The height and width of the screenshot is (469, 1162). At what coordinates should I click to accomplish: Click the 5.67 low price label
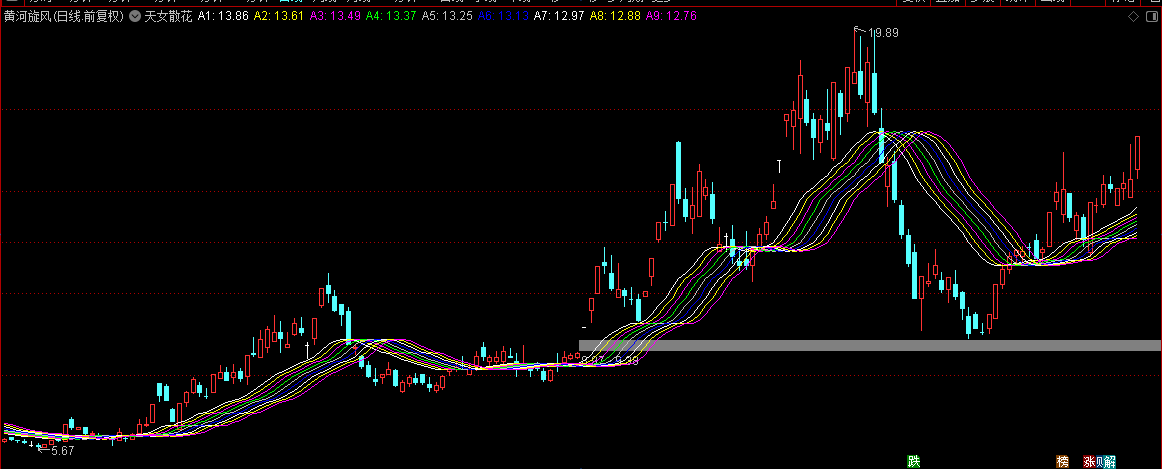pos(62,450)
